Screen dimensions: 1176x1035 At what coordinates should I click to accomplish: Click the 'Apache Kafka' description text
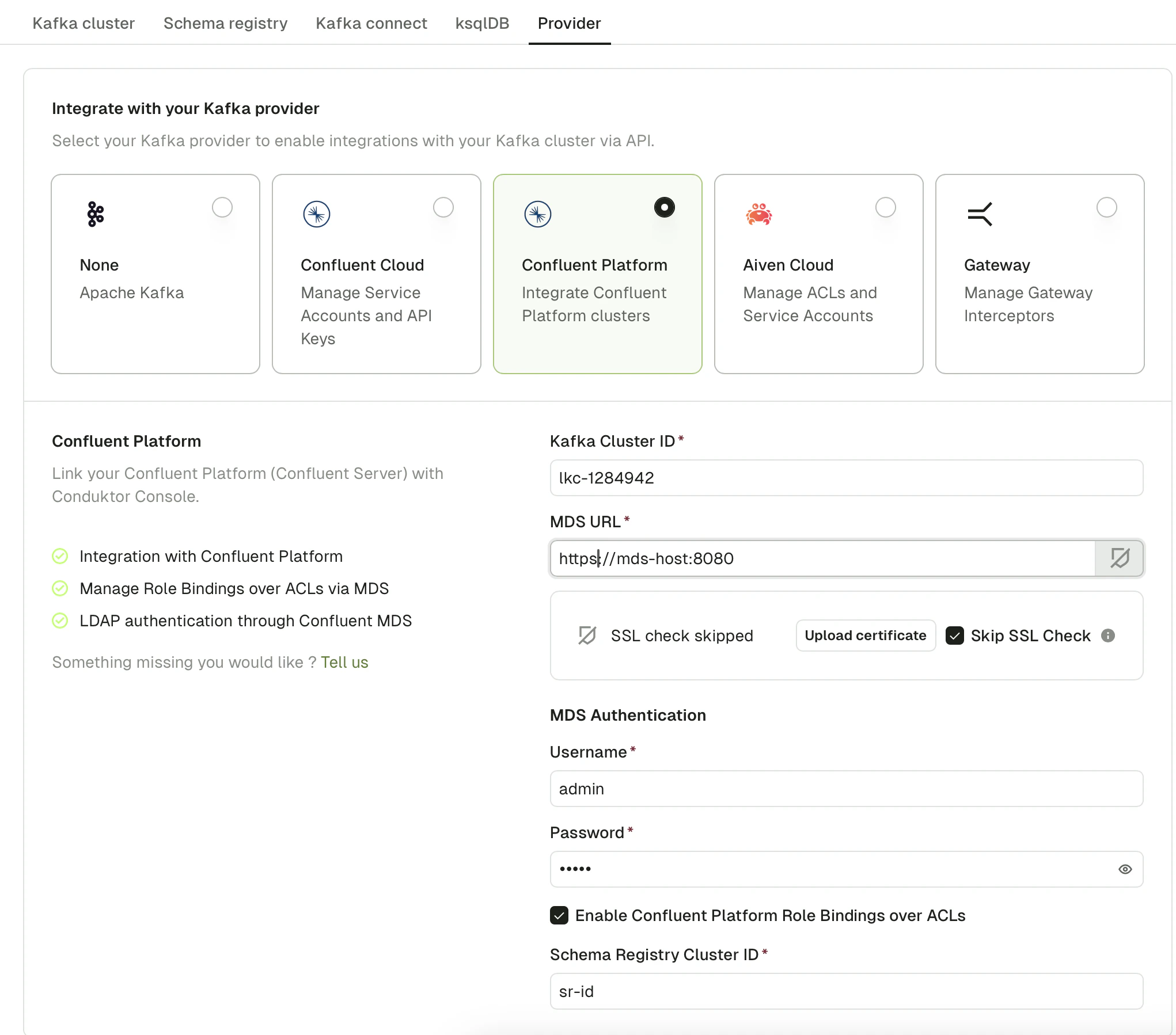pos(131,292)
